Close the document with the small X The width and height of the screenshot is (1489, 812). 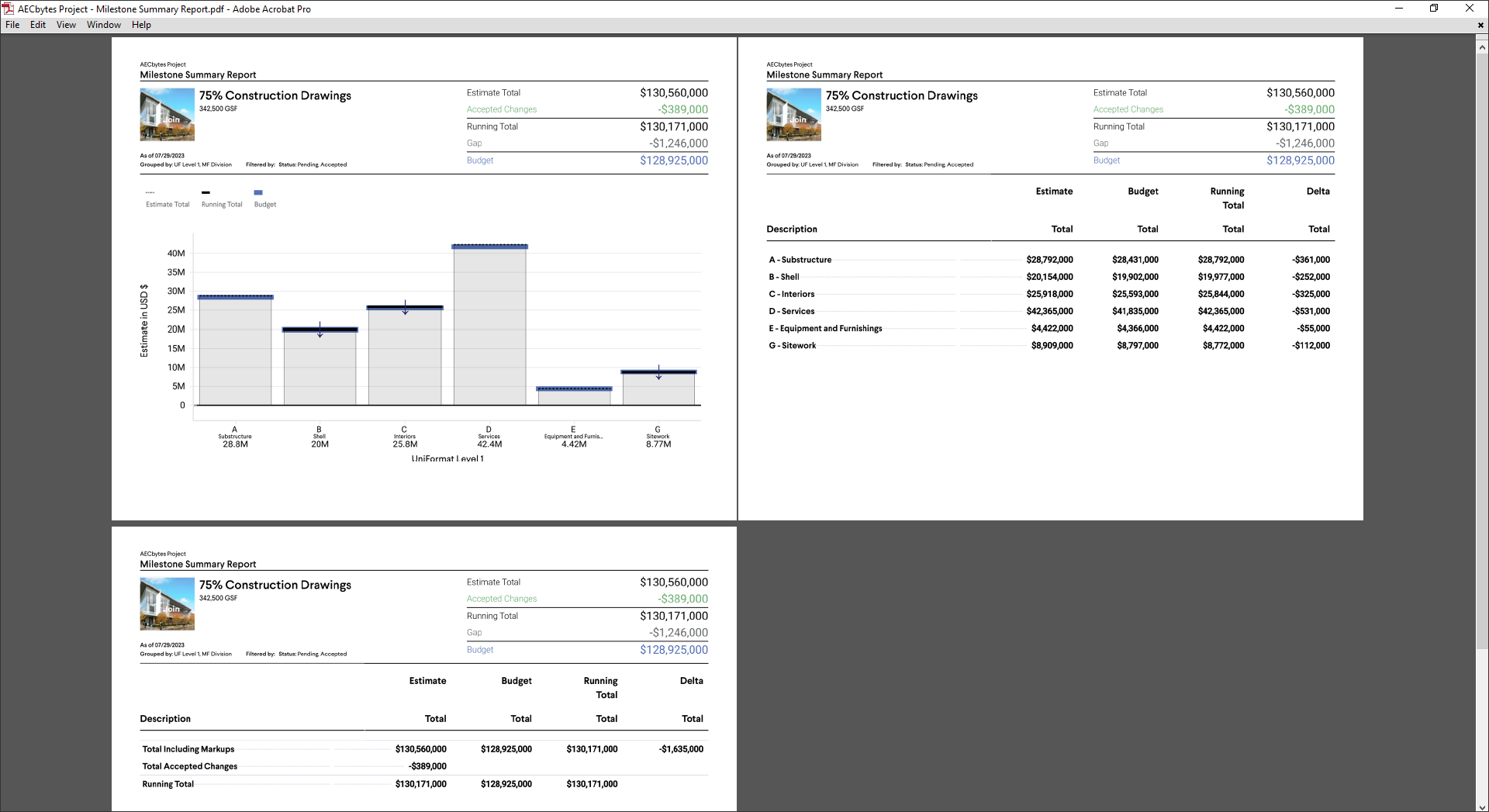tap(1480, 25)
